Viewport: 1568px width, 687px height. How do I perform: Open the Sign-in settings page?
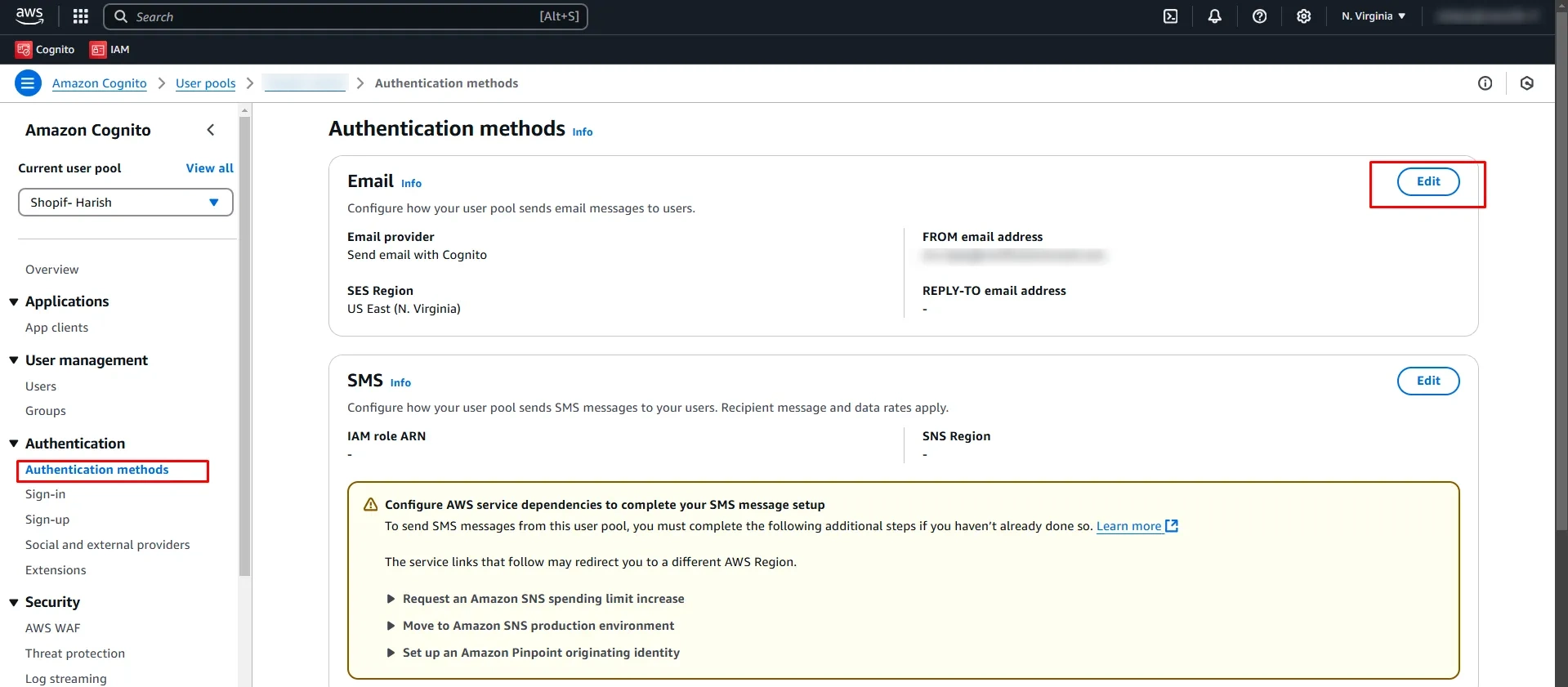click(46, 494)
